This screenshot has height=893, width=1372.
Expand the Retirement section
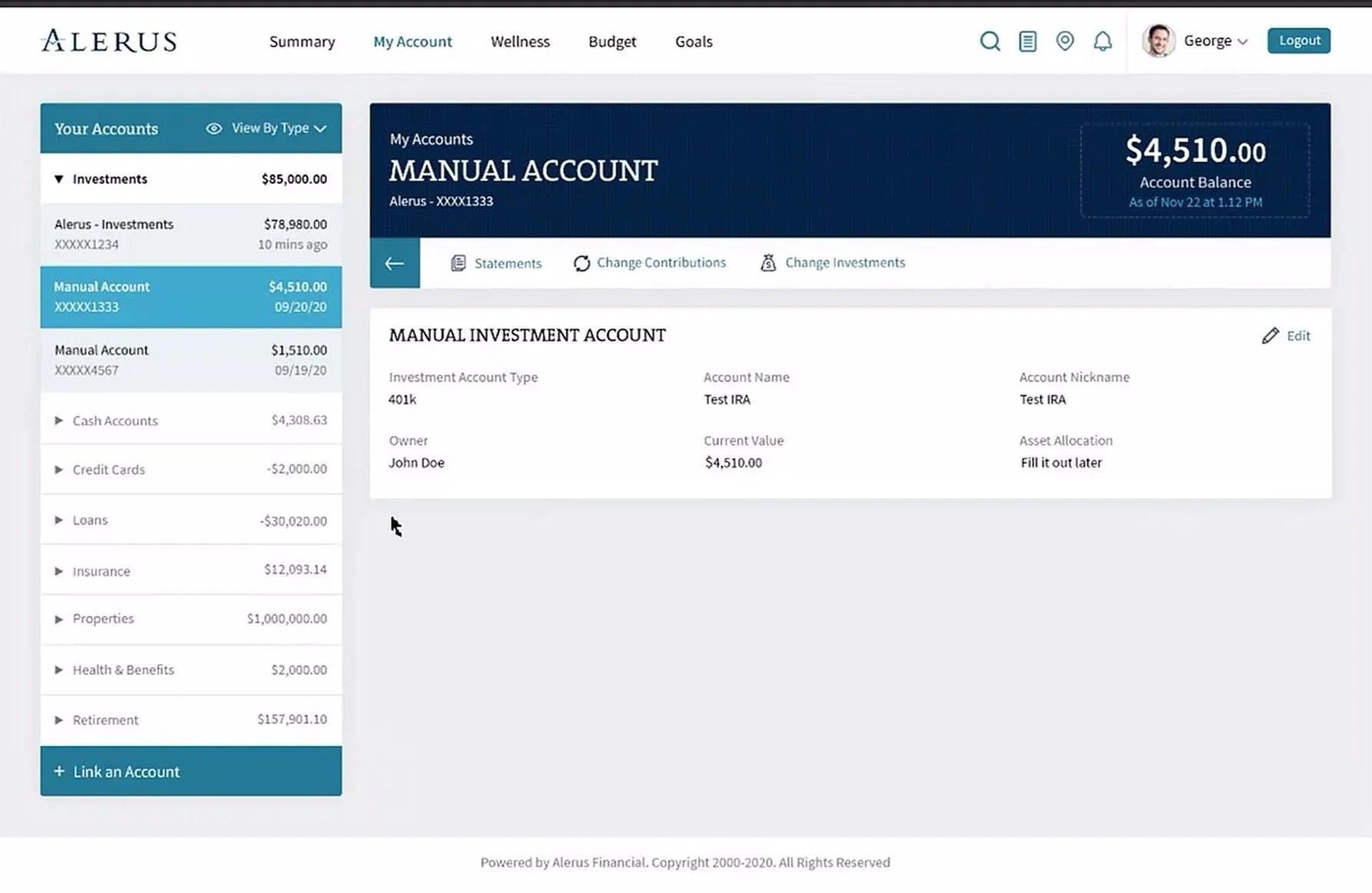tap(58, 720)
